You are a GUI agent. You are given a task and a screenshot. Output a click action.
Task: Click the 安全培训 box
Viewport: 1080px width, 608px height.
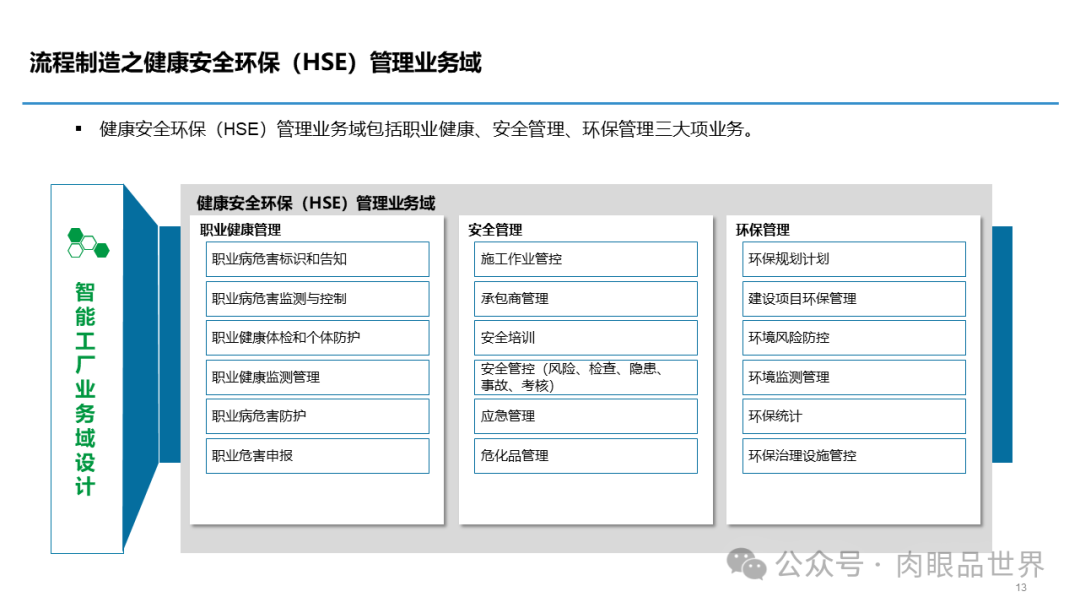[x=585, y=338]
